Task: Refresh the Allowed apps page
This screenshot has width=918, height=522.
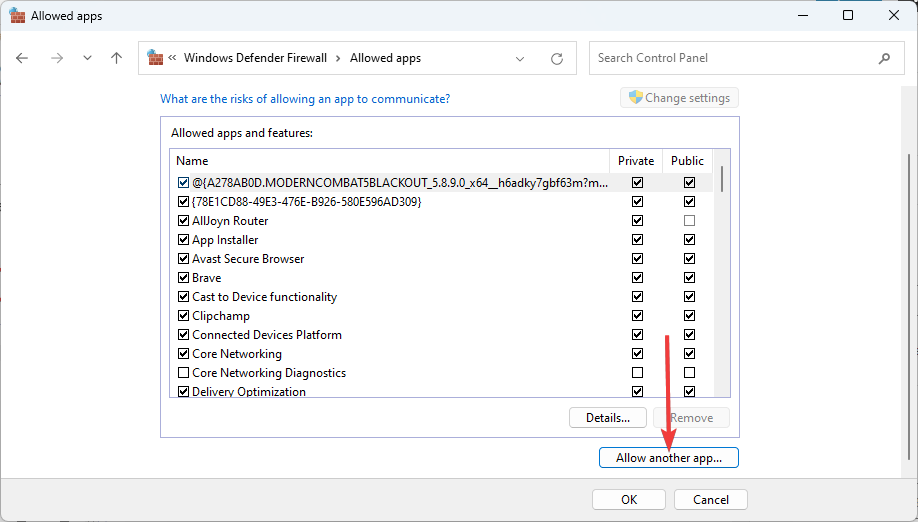Action: (557, 59)
